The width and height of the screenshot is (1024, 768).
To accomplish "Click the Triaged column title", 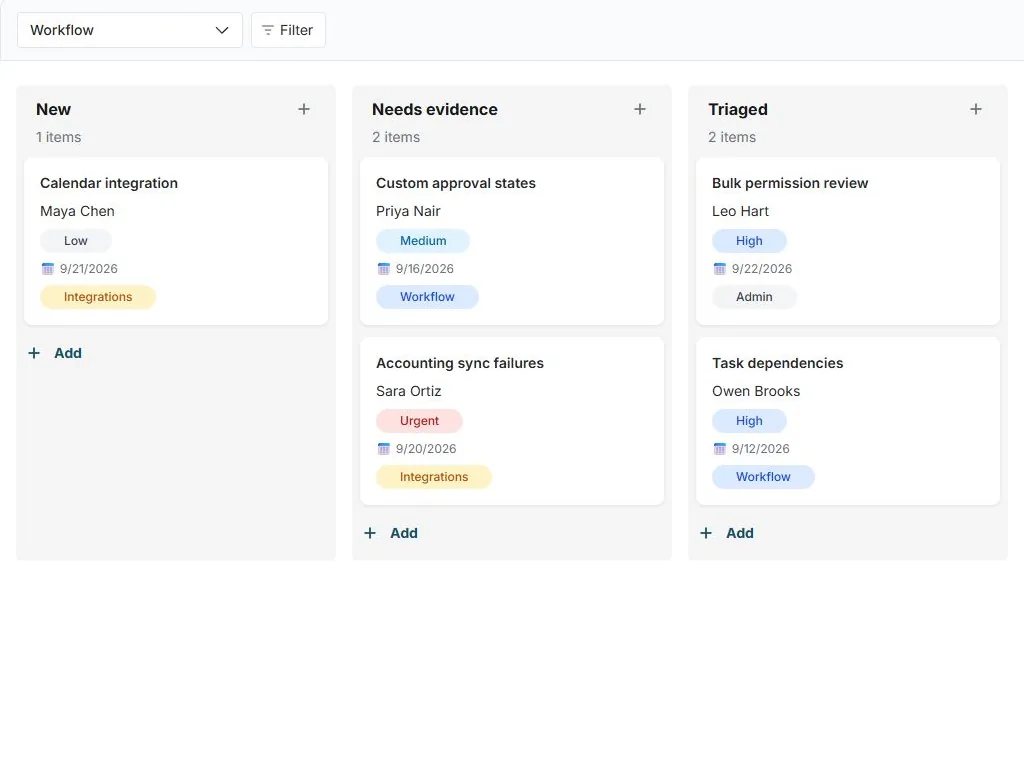I will (x=738, y=110).
